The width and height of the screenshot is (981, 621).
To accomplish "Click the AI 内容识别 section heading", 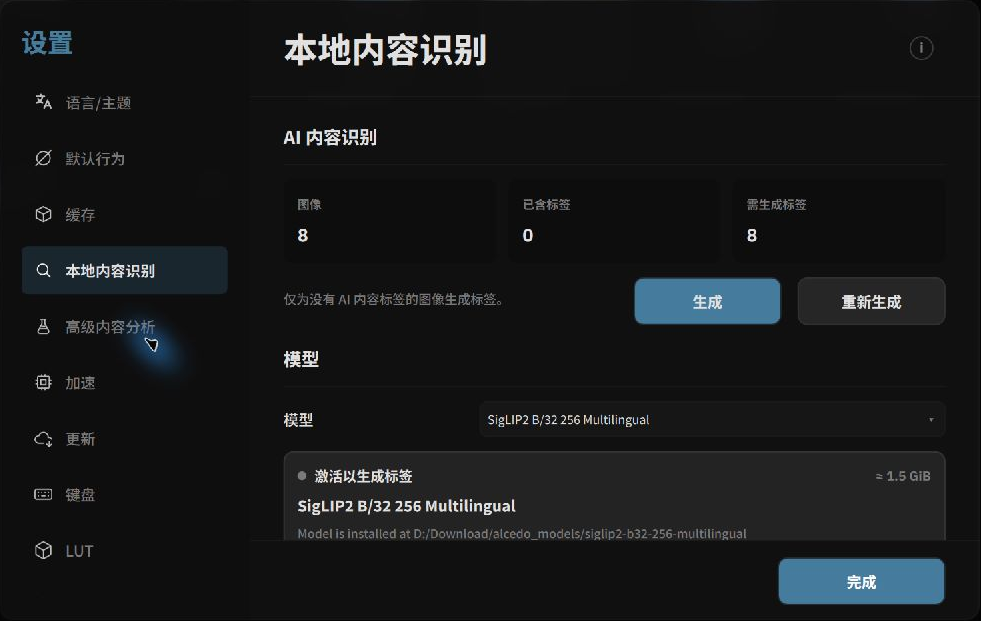I will 330,138.
